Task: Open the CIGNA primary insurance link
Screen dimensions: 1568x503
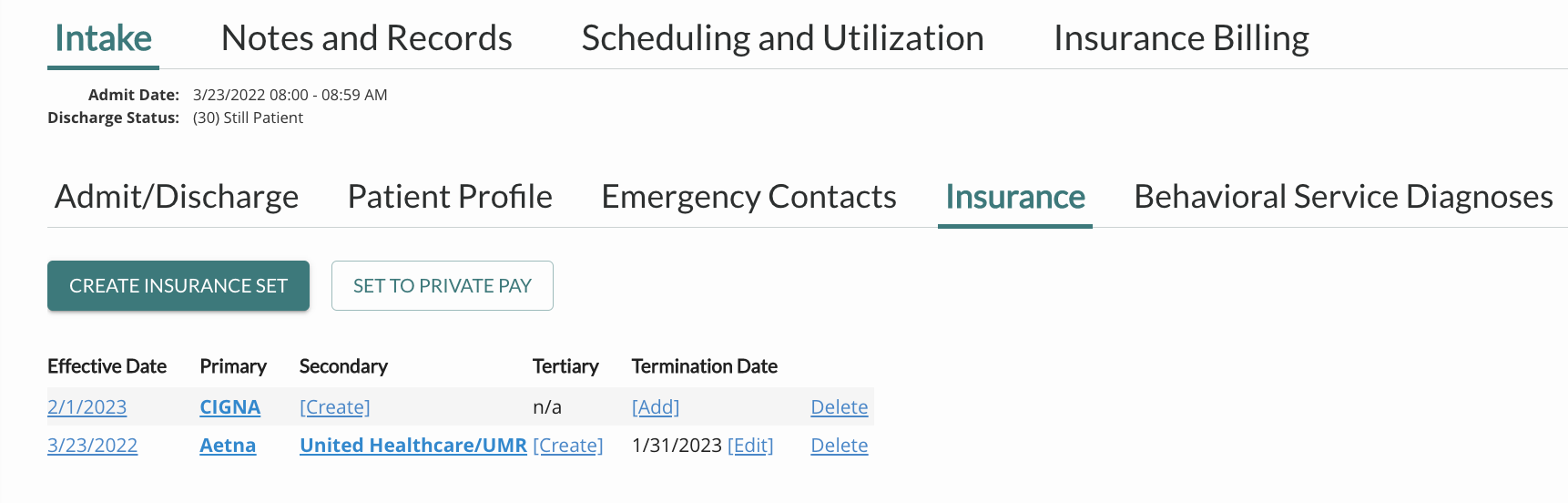Action: click(230, 407)
